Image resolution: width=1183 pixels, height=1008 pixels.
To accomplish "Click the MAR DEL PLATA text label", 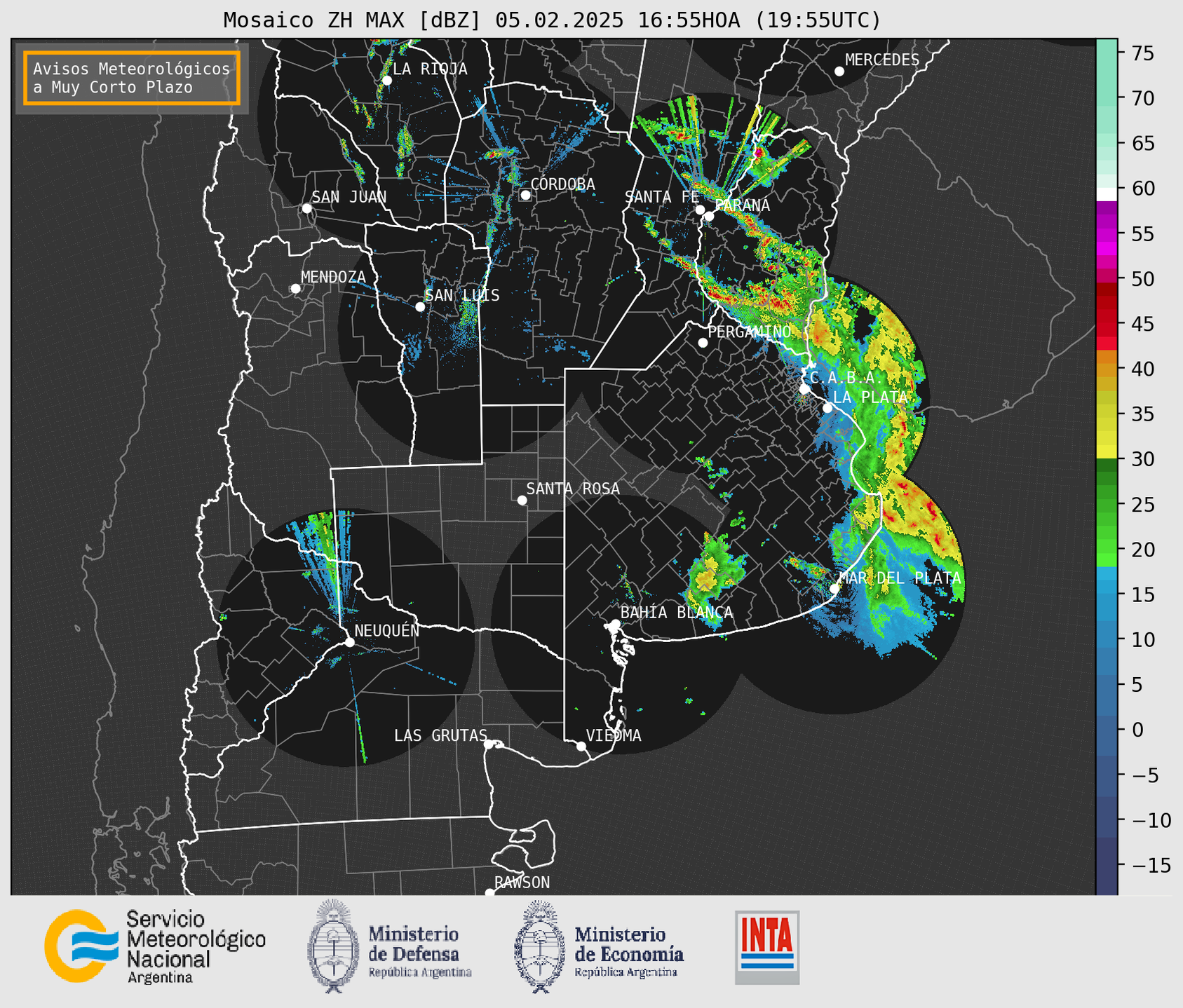I will [x=900, y=578].
